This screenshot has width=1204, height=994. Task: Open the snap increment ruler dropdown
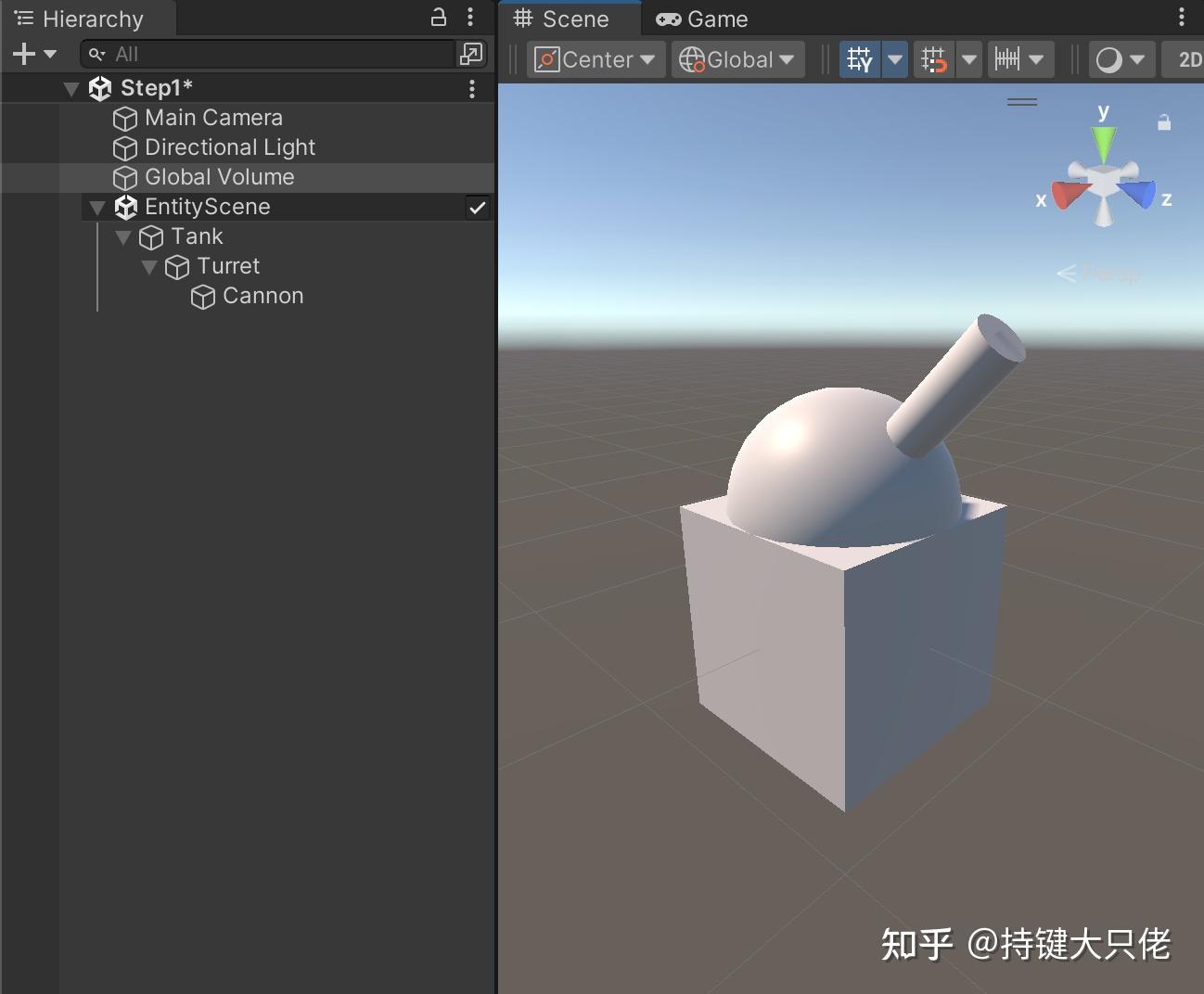click(x=1020, y=60)
